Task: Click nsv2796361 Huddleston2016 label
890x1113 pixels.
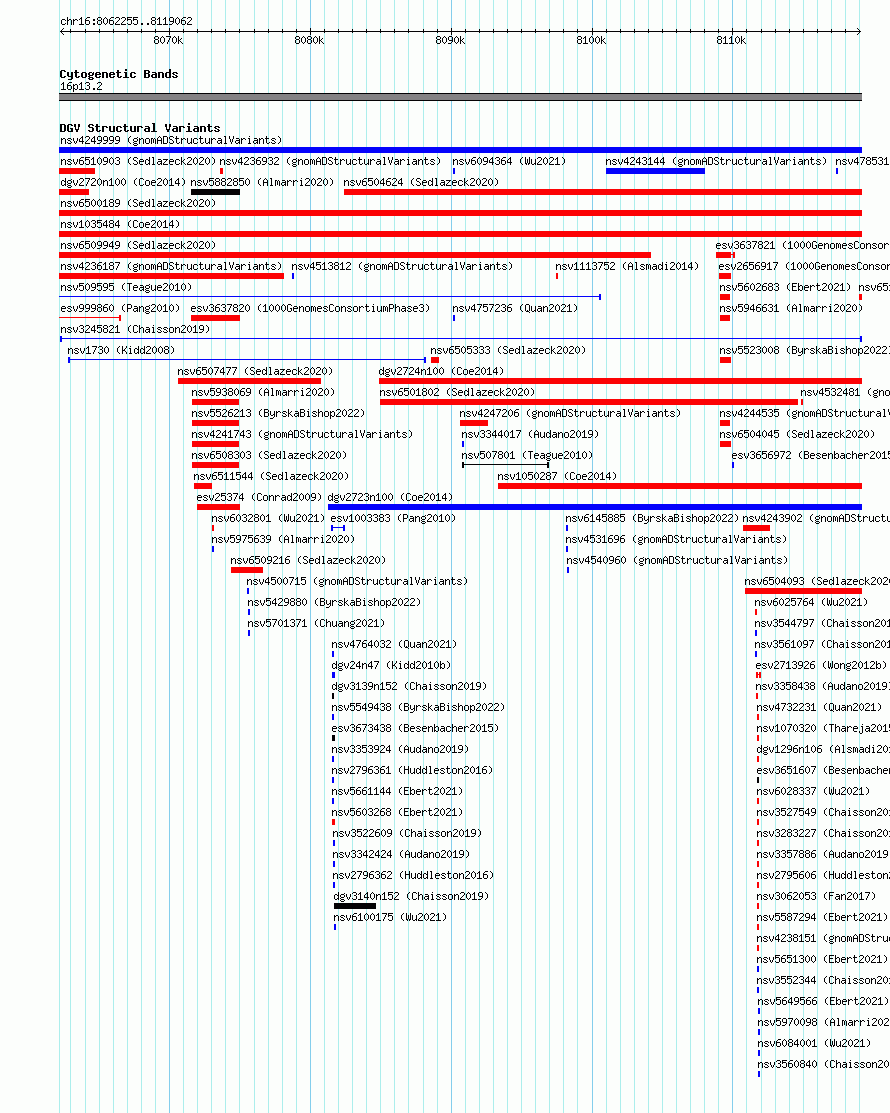Action: click(x=412, y=770)
